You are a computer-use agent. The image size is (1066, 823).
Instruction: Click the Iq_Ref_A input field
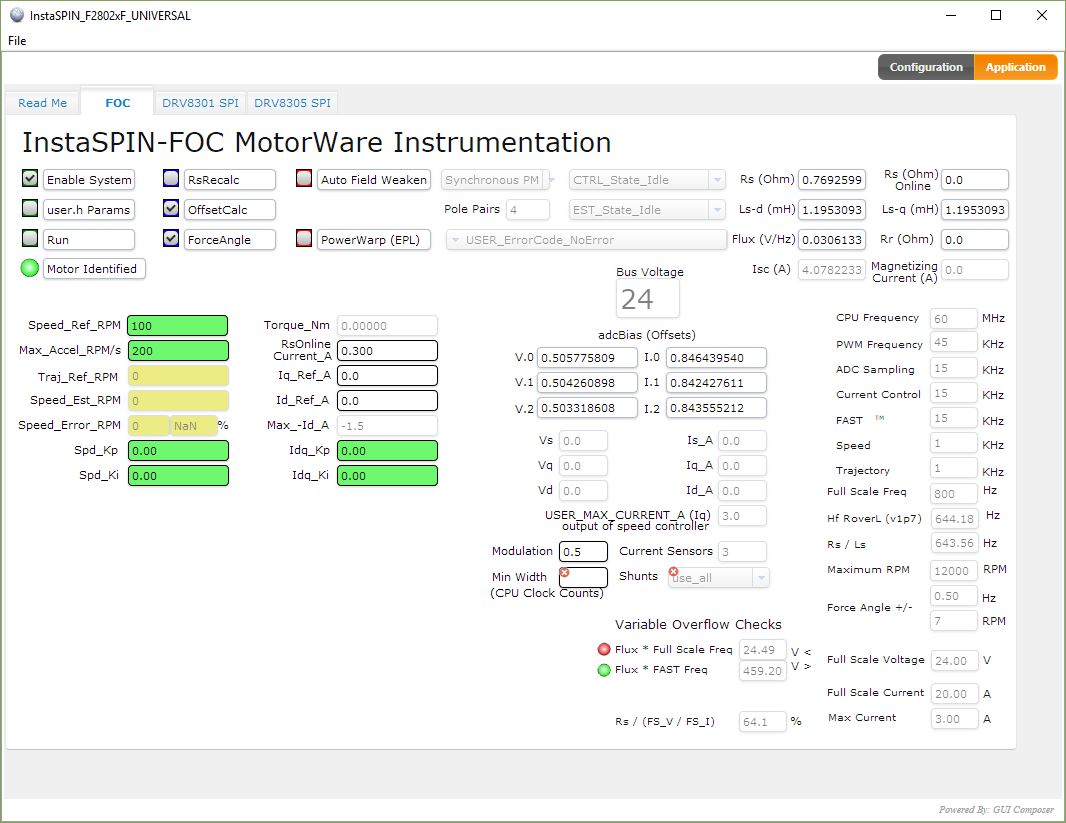388,376
